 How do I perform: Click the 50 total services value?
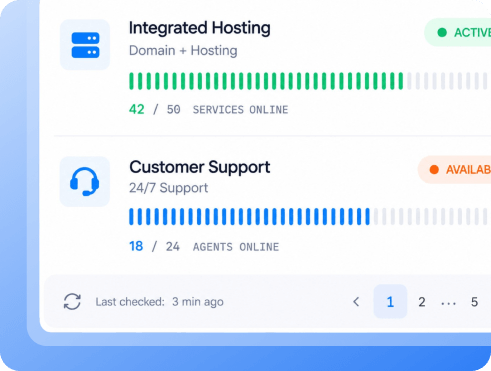(x=173, y=110)
